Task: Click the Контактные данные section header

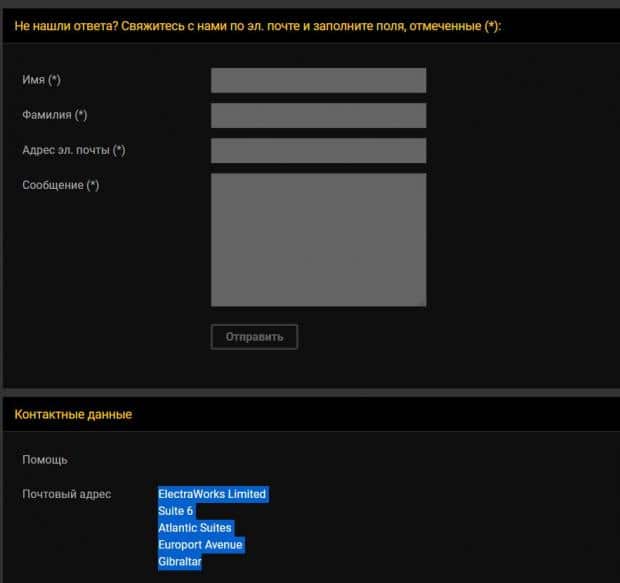Action: 73,414
